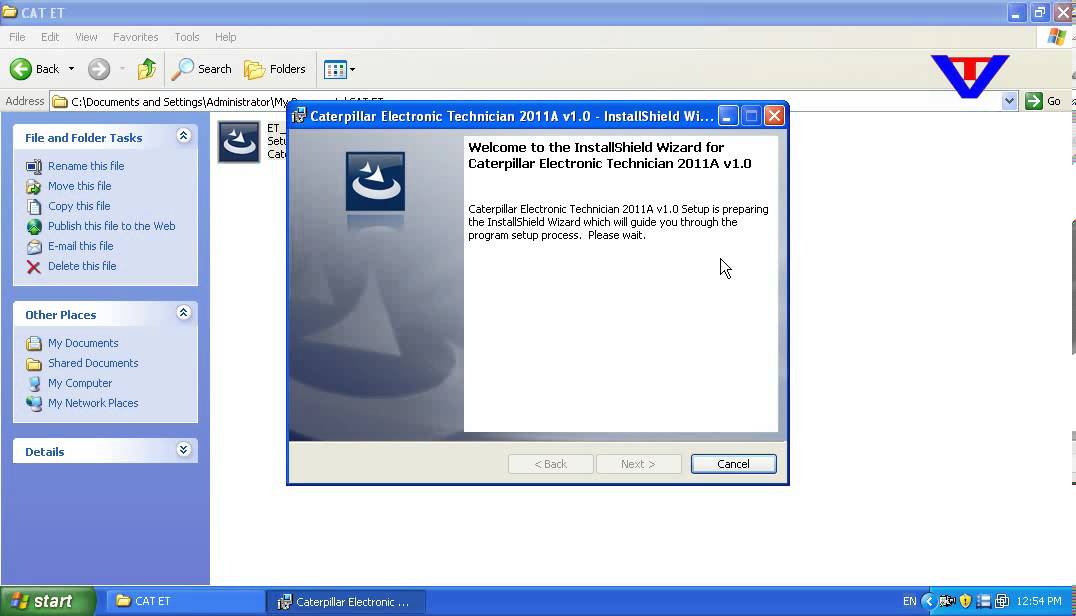This screenshot has height=616, width=1076.
Task: Open the Views dropdown button
Action: [x=340, y=69]
